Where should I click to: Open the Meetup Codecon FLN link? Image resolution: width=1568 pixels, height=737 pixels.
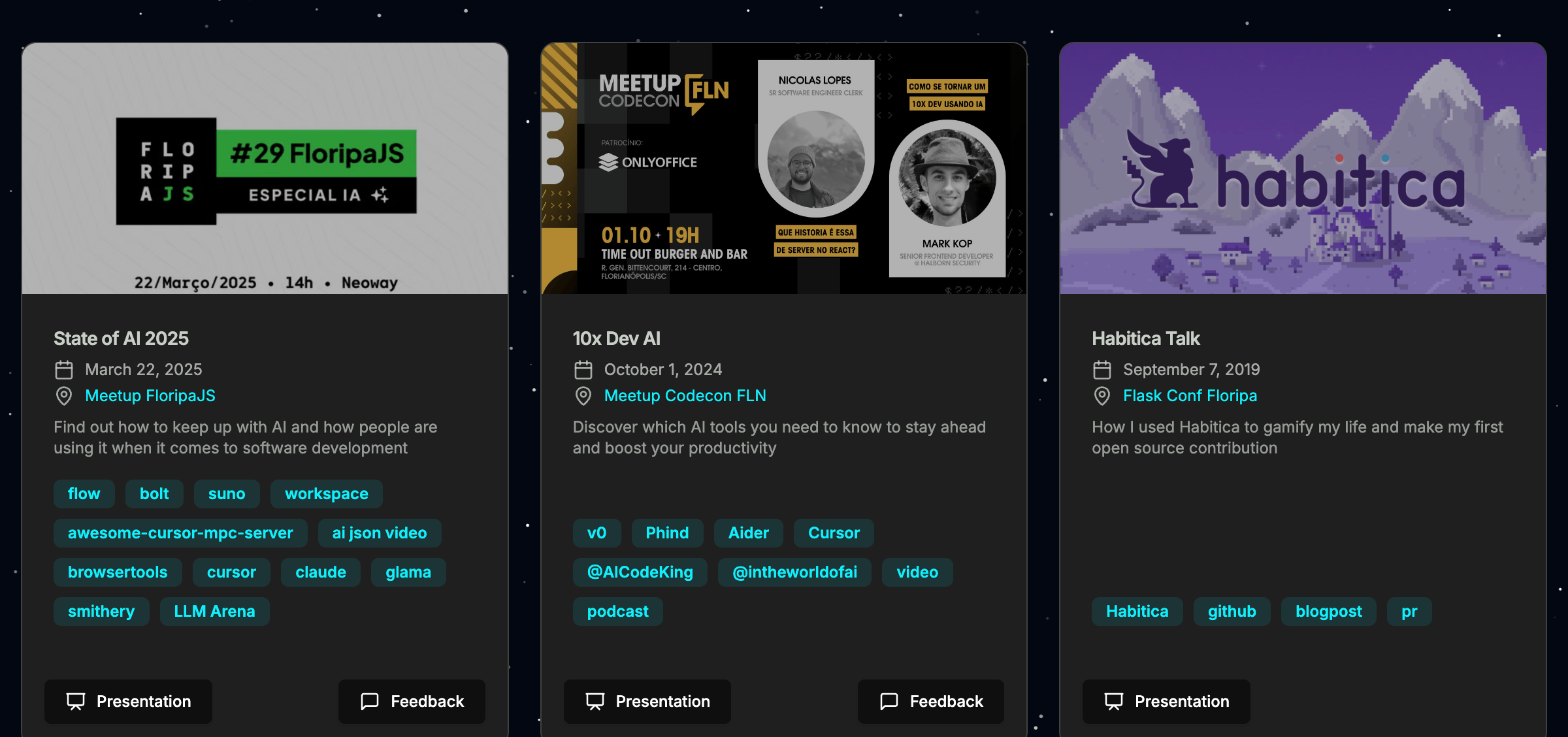(685, 396)
